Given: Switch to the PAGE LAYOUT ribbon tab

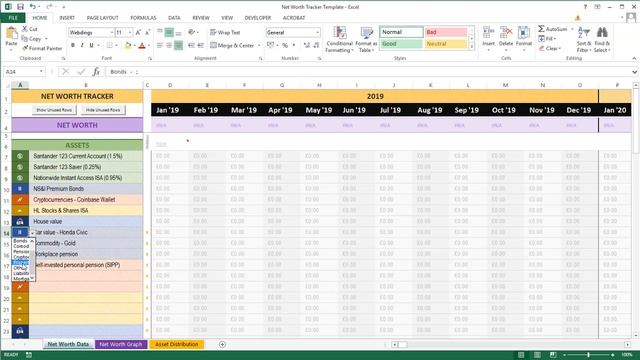Looking at the screenshot, I should [102, 18].
